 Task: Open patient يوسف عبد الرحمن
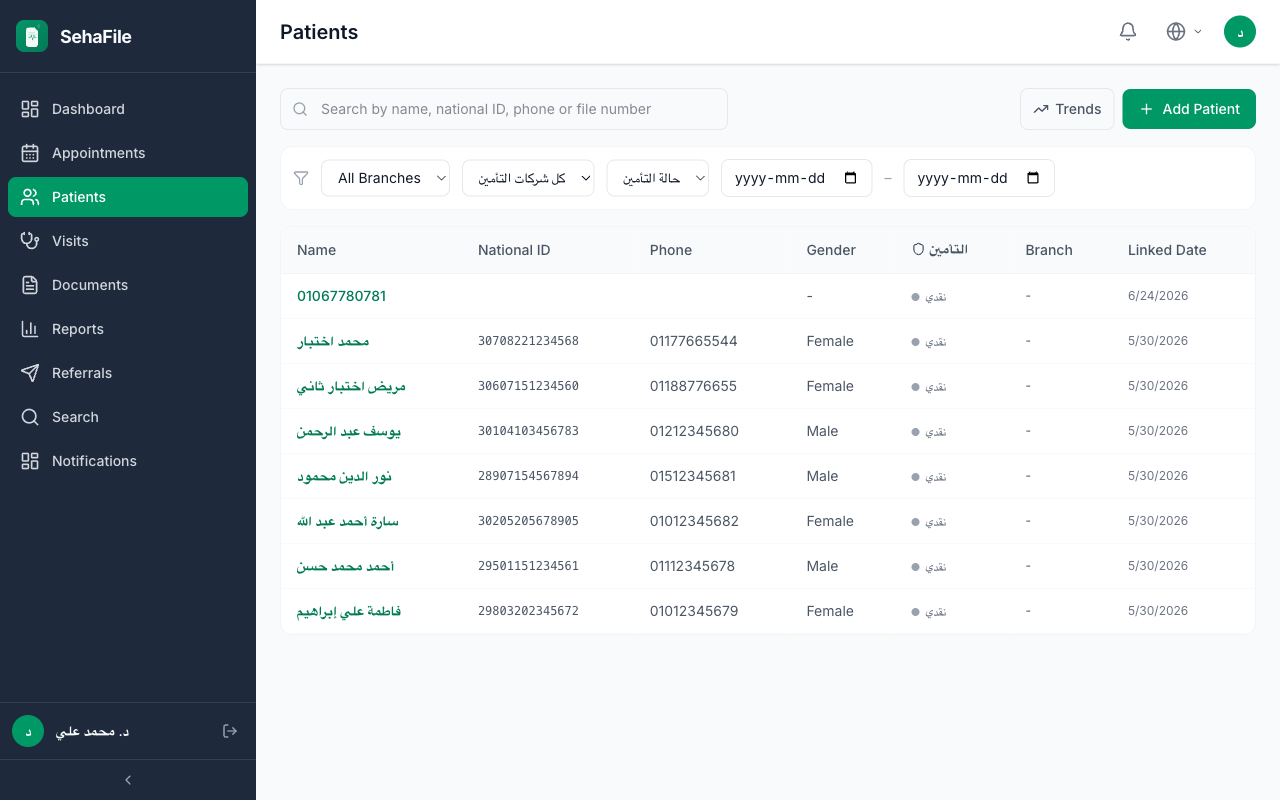click(349, 431)
